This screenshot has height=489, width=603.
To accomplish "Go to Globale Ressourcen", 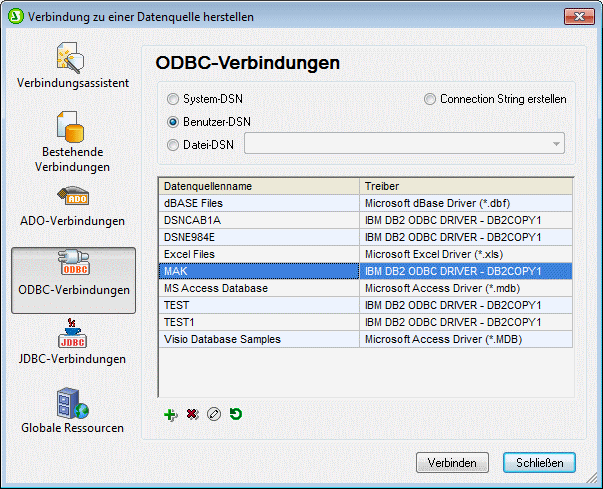I will [72, 411].
